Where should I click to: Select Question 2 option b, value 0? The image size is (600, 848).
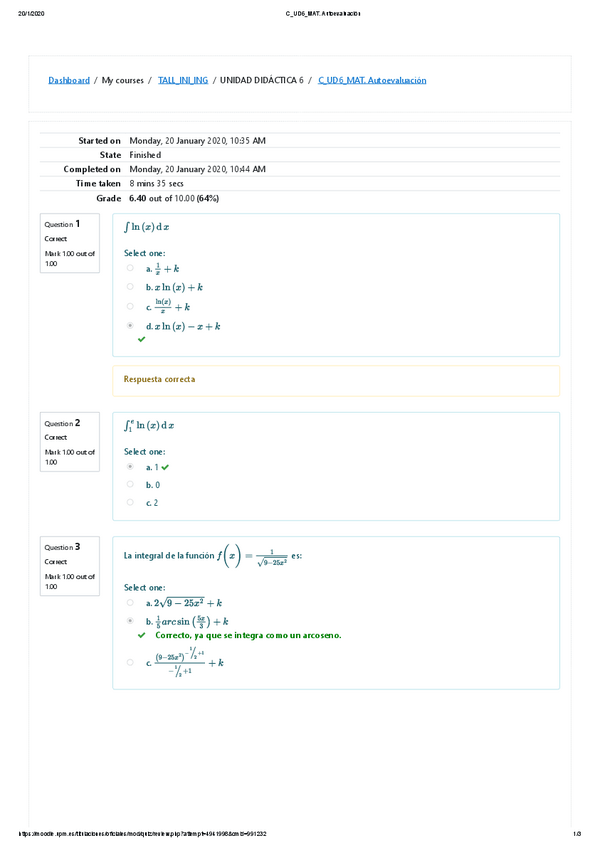click(x=130, y=484)
